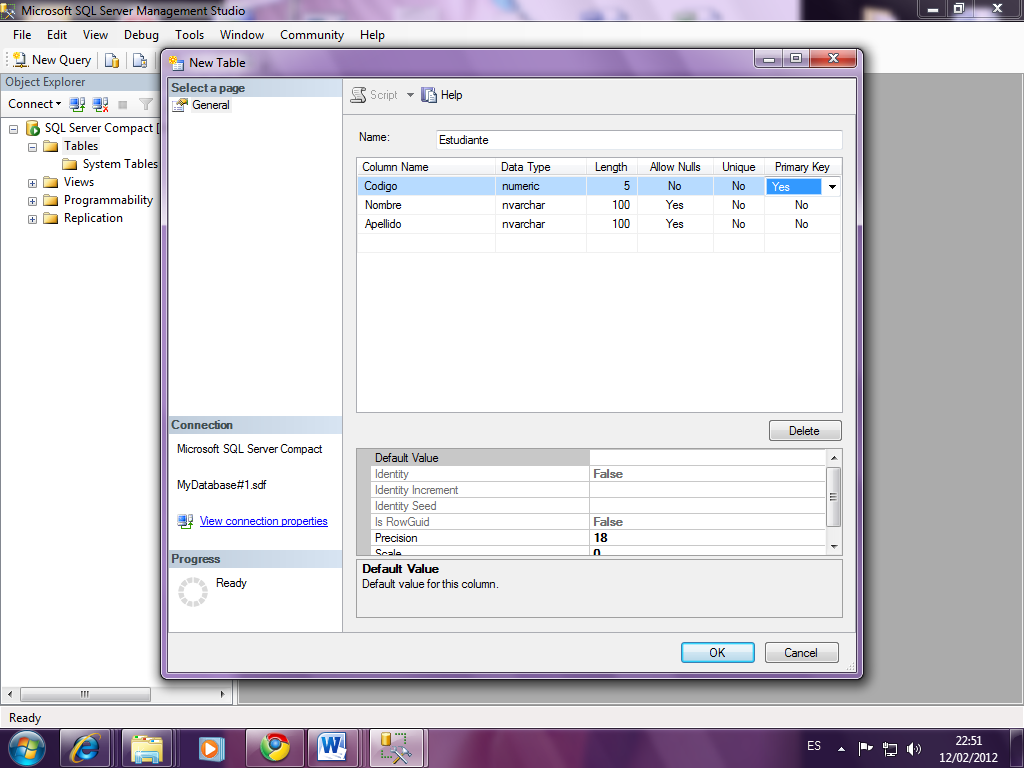Click the OK button
This screenshot has height=768, width=1024.
(717, 653)
